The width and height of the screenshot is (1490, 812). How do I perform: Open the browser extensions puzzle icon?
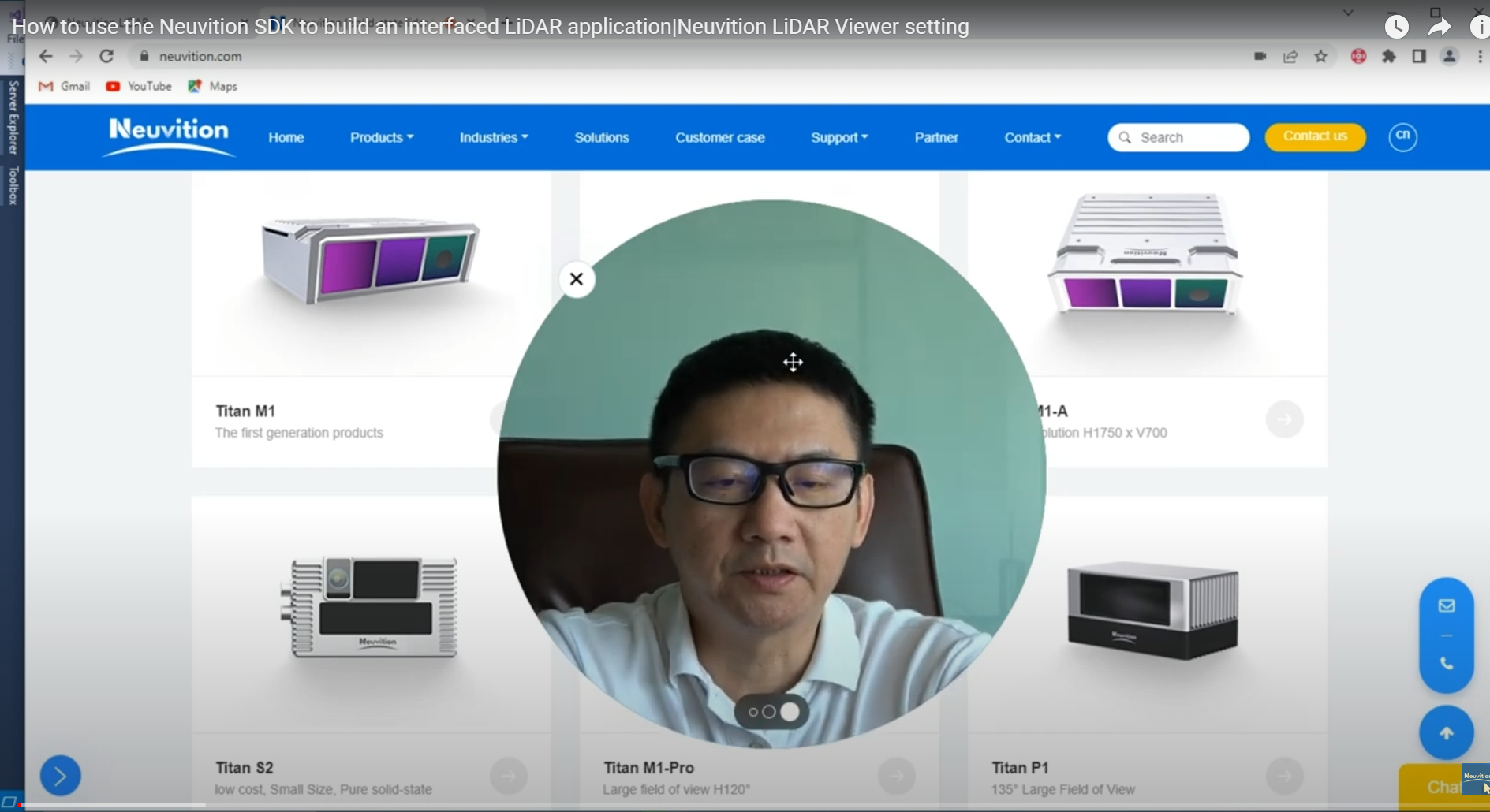point(1388,56)
